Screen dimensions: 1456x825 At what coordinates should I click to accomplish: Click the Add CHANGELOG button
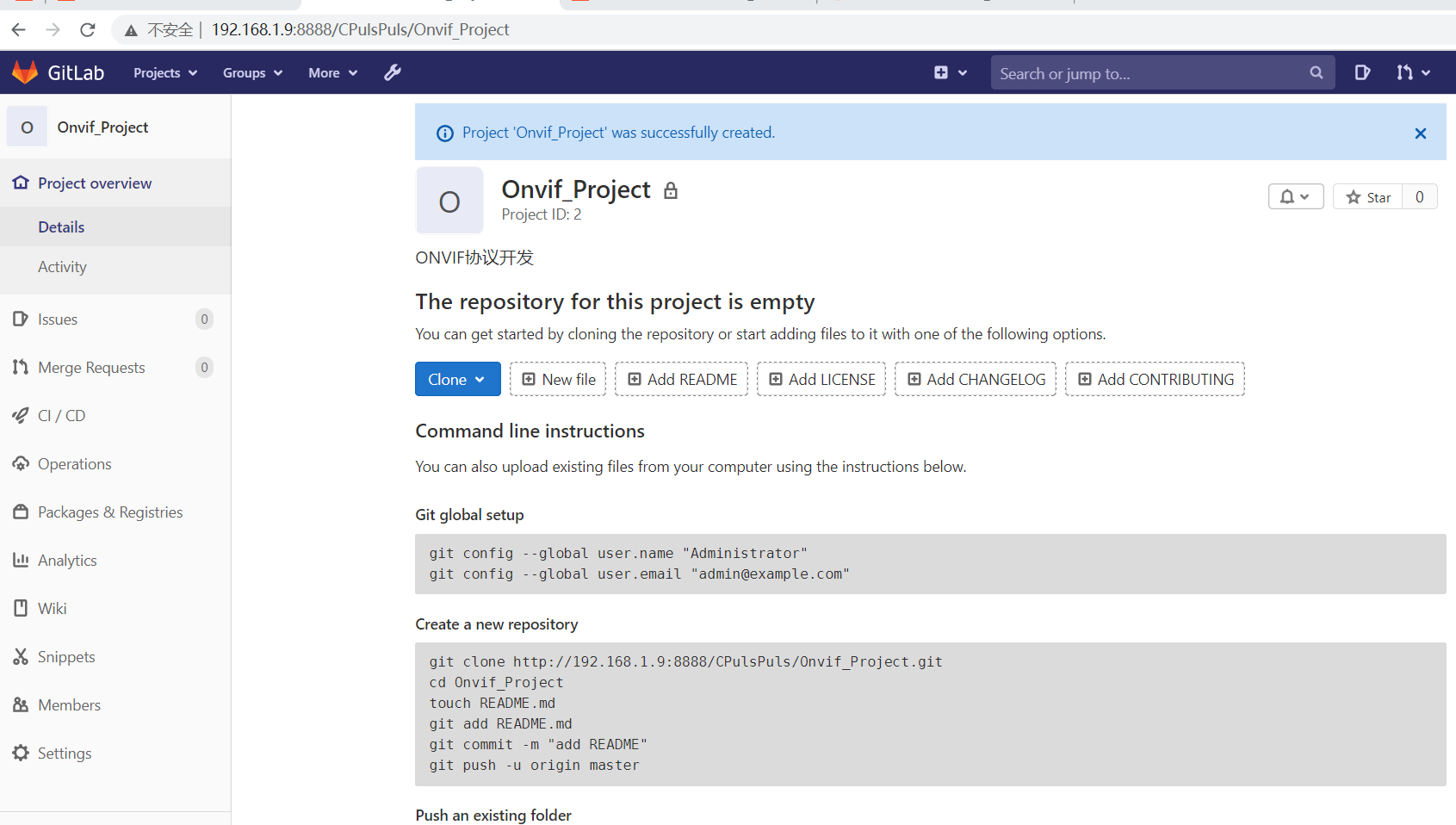click(976, 379)
